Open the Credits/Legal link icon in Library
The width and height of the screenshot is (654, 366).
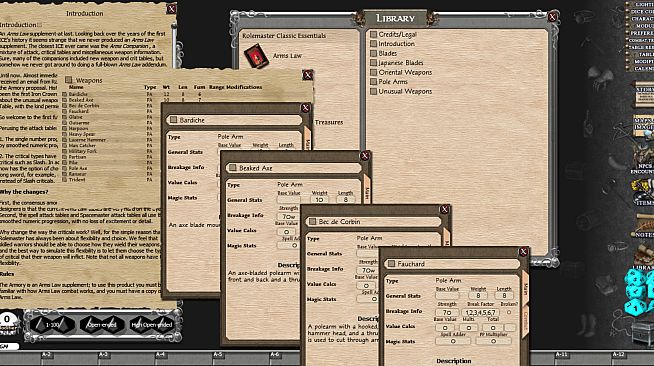pyautogui.click(x=374, y=34)
